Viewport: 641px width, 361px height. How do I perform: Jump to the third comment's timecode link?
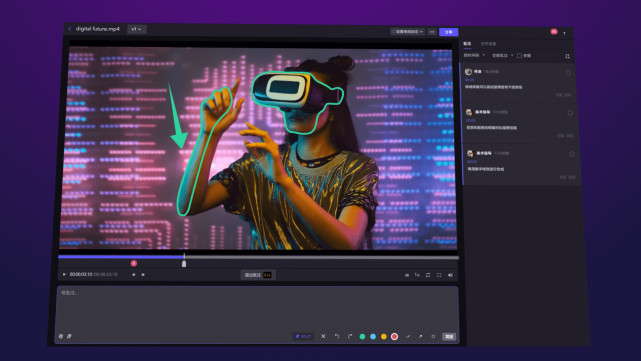pyautogui.click(x=472, y=161)
